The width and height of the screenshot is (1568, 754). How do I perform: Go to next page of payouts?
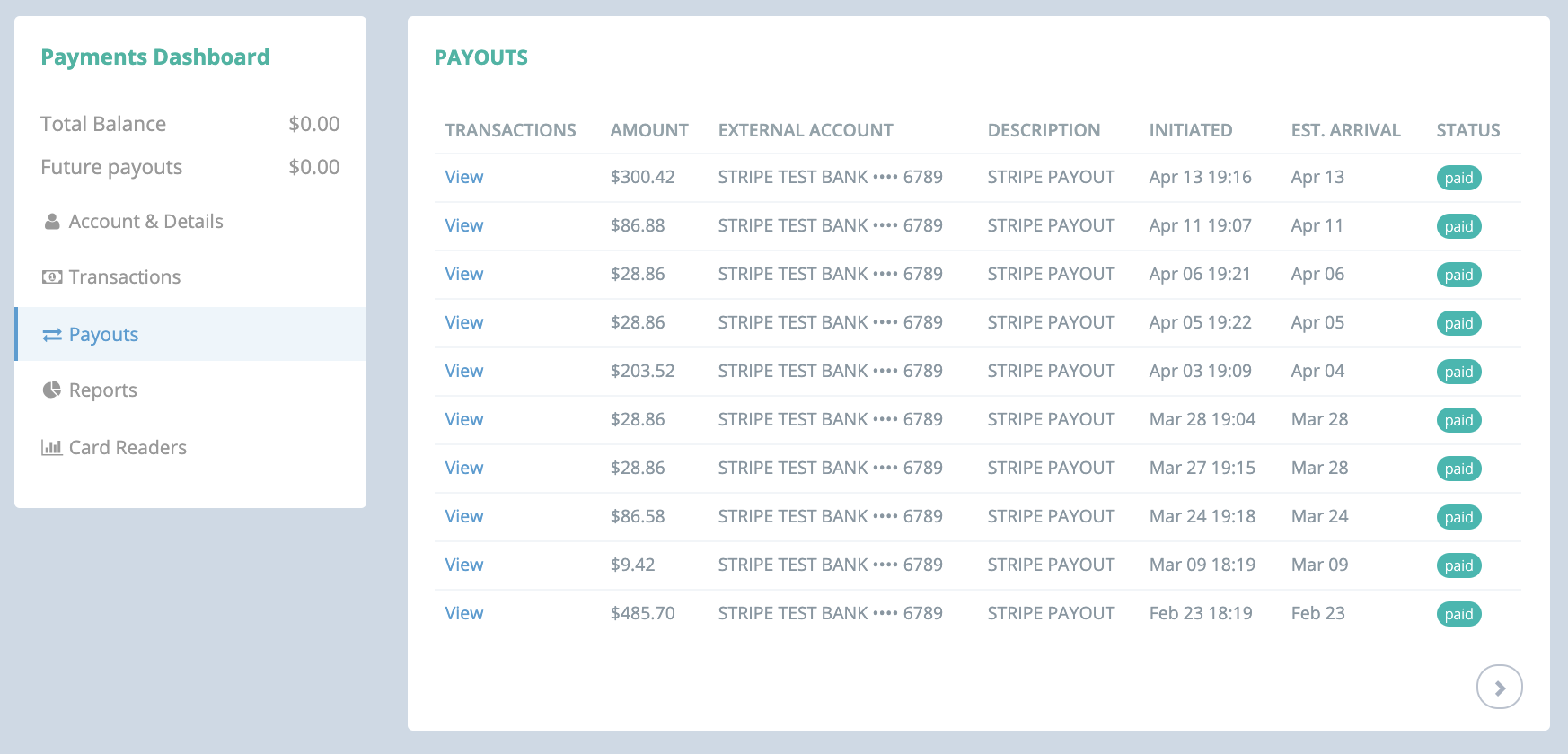point(1500,688)
